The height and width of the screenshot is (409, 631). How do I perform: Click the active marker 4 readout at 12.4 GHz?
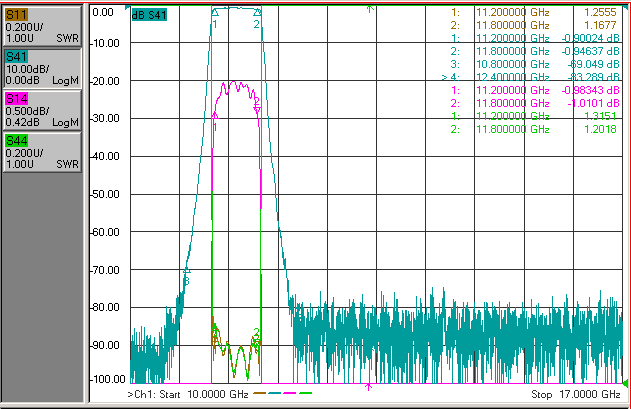[530, 77]
